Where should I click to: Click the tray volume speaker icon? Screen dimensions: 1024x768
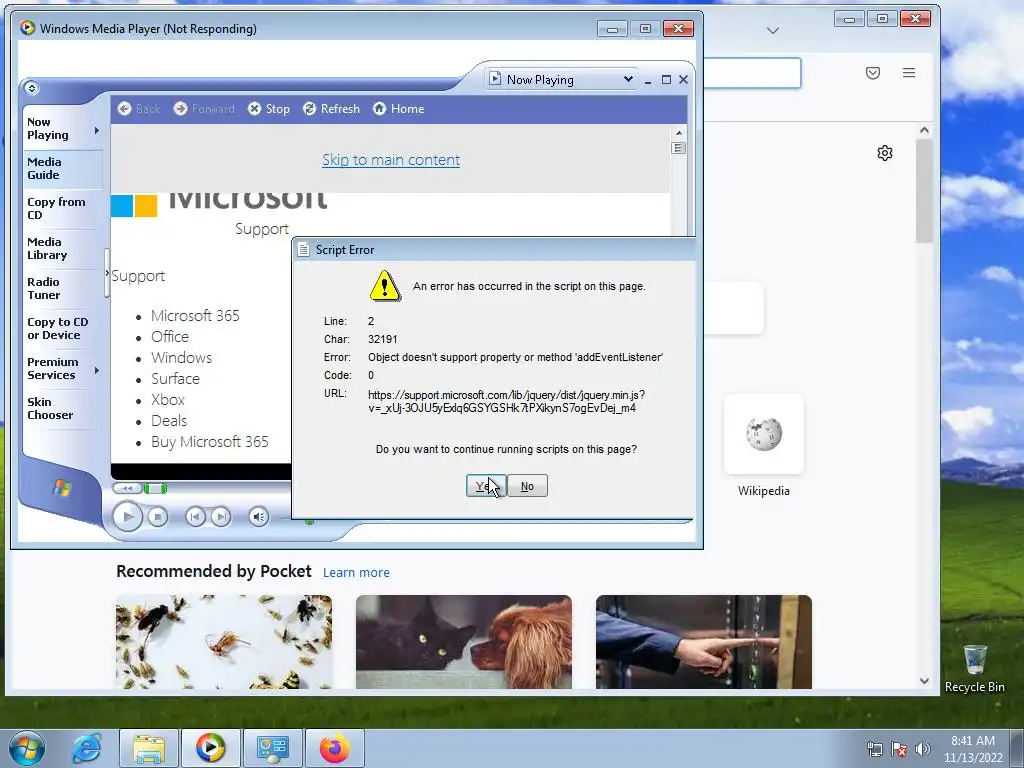click(x=922, y=749)
